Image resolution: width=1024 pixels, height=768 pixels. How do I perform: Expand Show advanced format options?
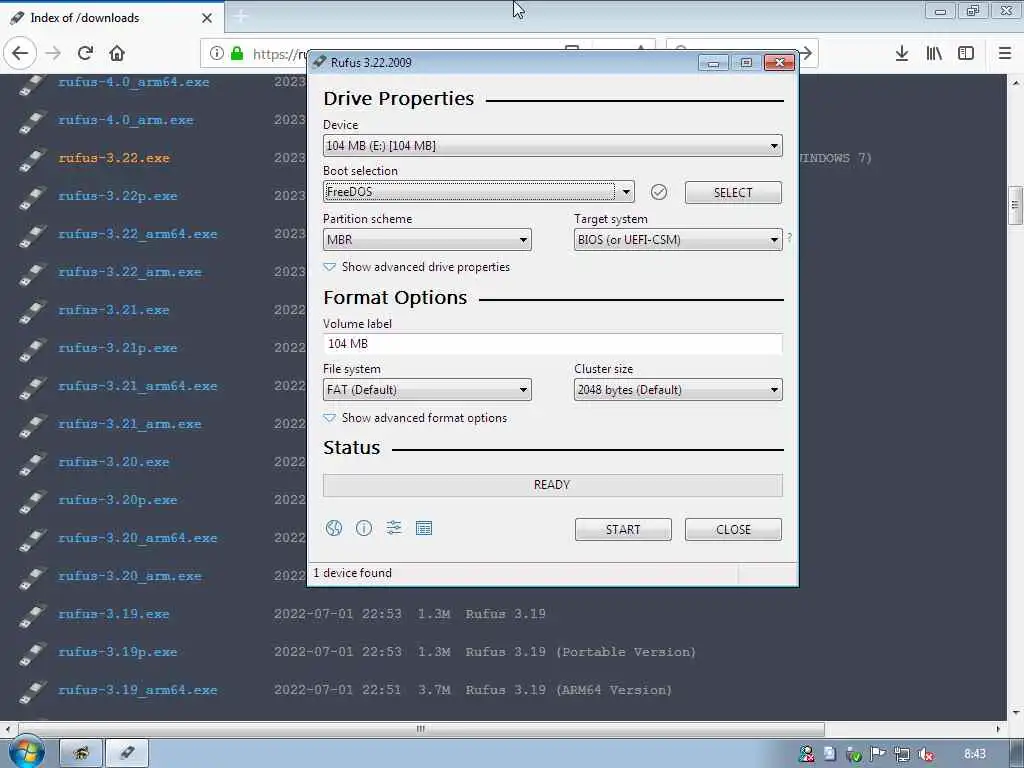click(415, 418)
